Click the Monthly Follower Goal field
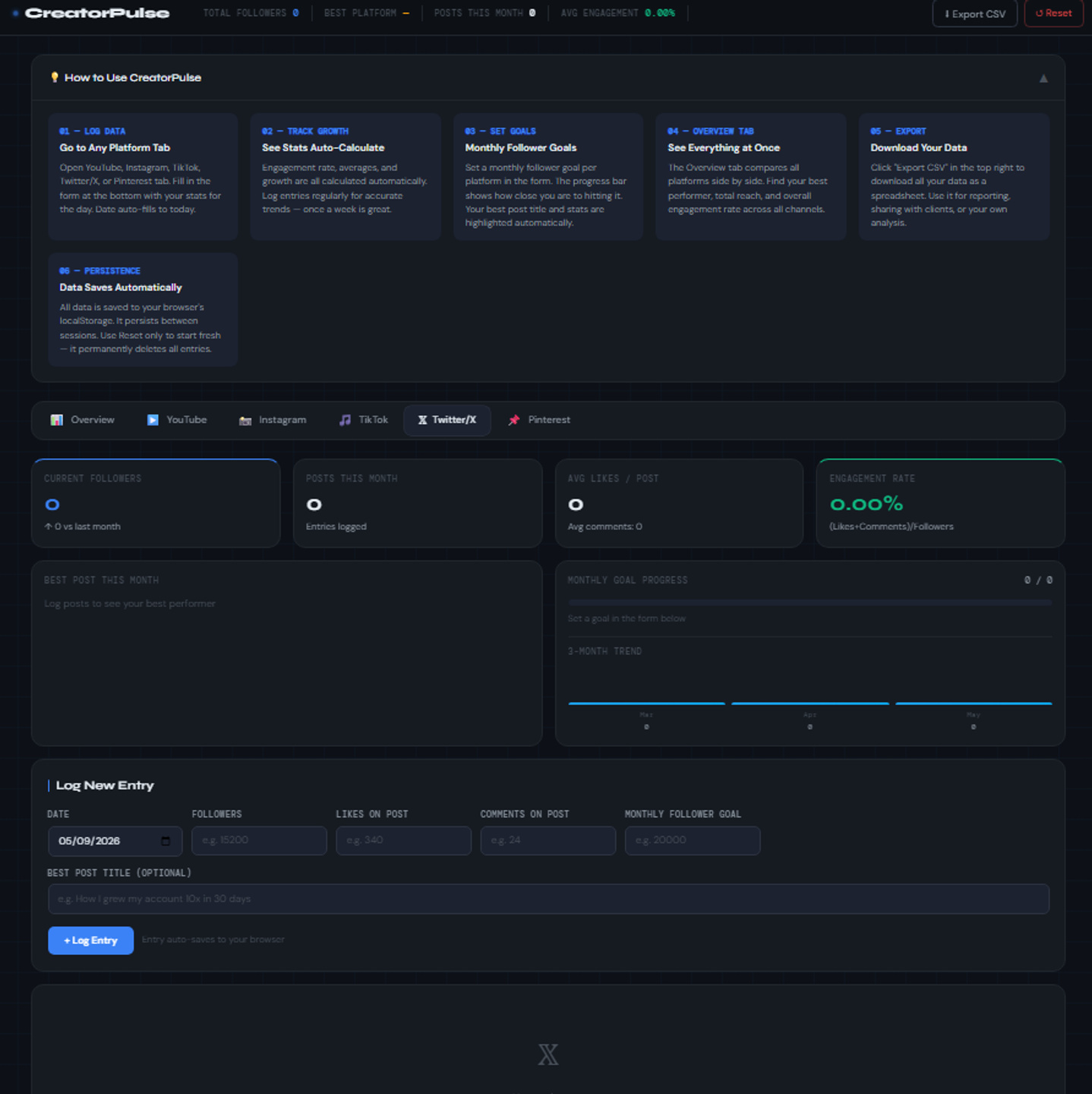Screen dimensions: 1092x1094 coord(693,841)
